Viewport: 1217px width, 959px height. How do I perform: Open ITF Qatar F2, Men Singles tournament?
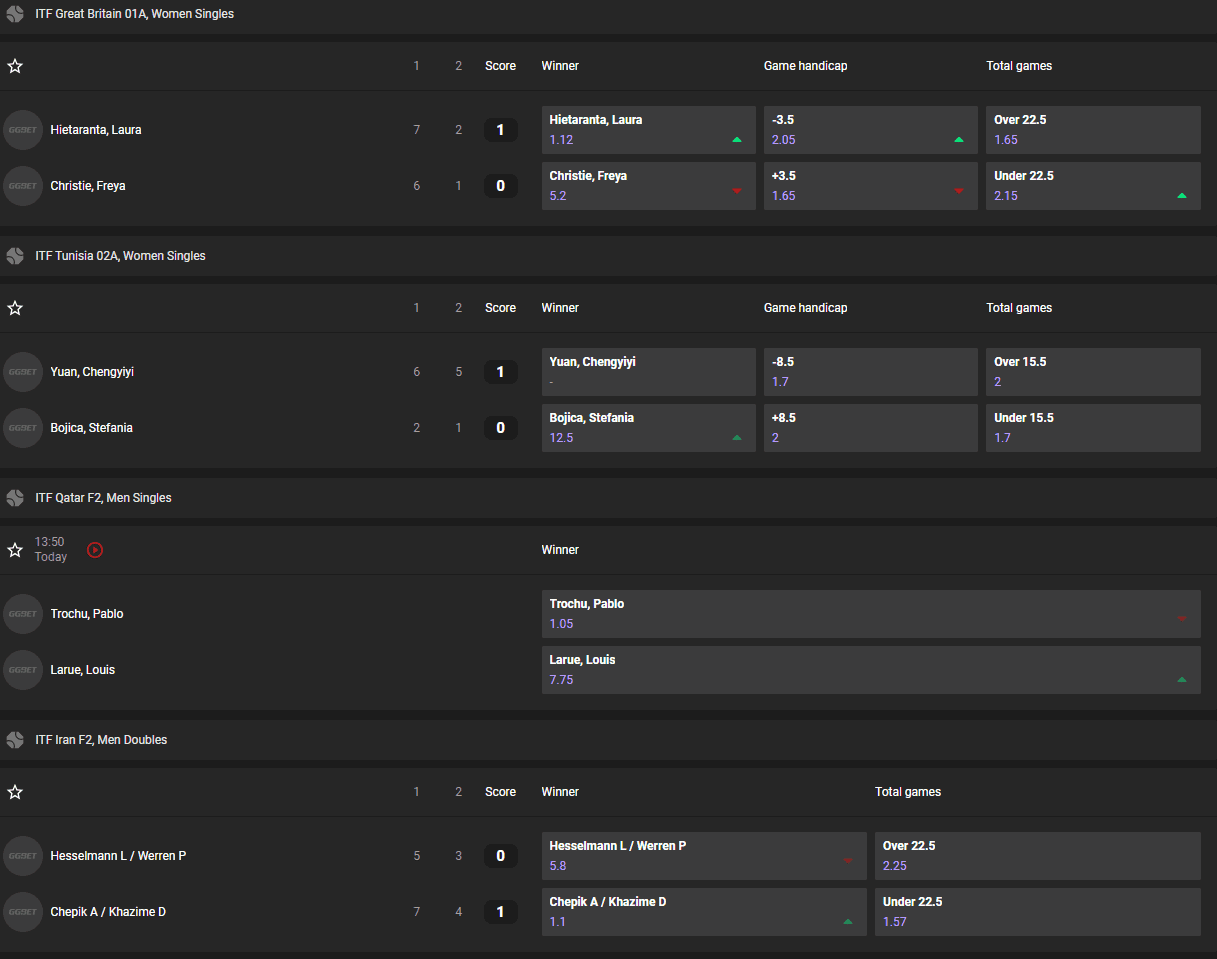[x=103, y=498]
